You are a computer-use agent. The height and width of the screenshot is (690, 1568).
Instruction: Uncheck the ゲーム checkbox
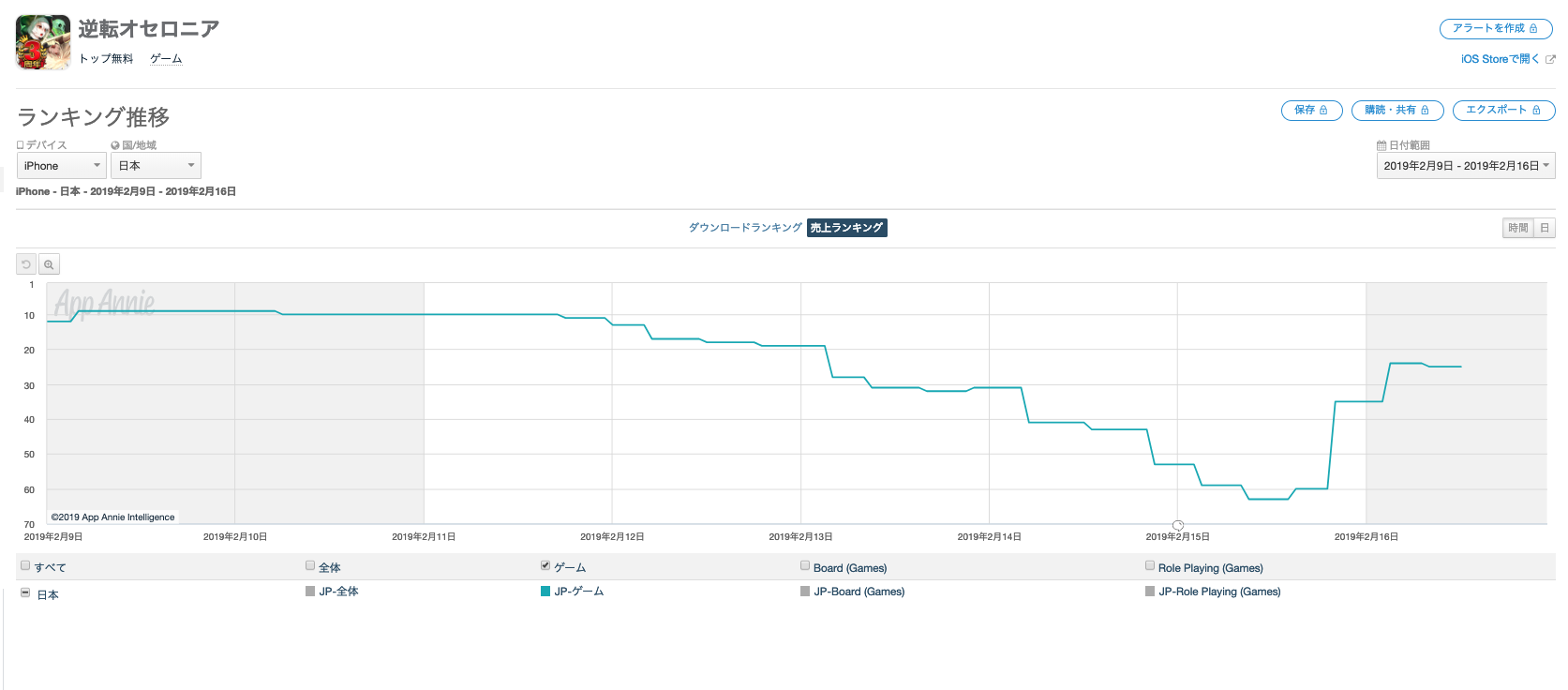pyautogui.click(x=545, y=565)
